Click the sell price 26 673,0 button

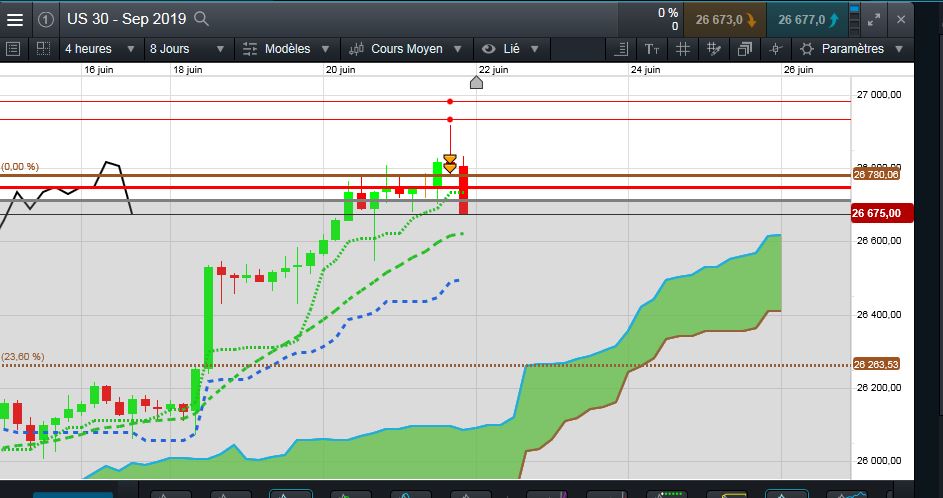[725, 20]
